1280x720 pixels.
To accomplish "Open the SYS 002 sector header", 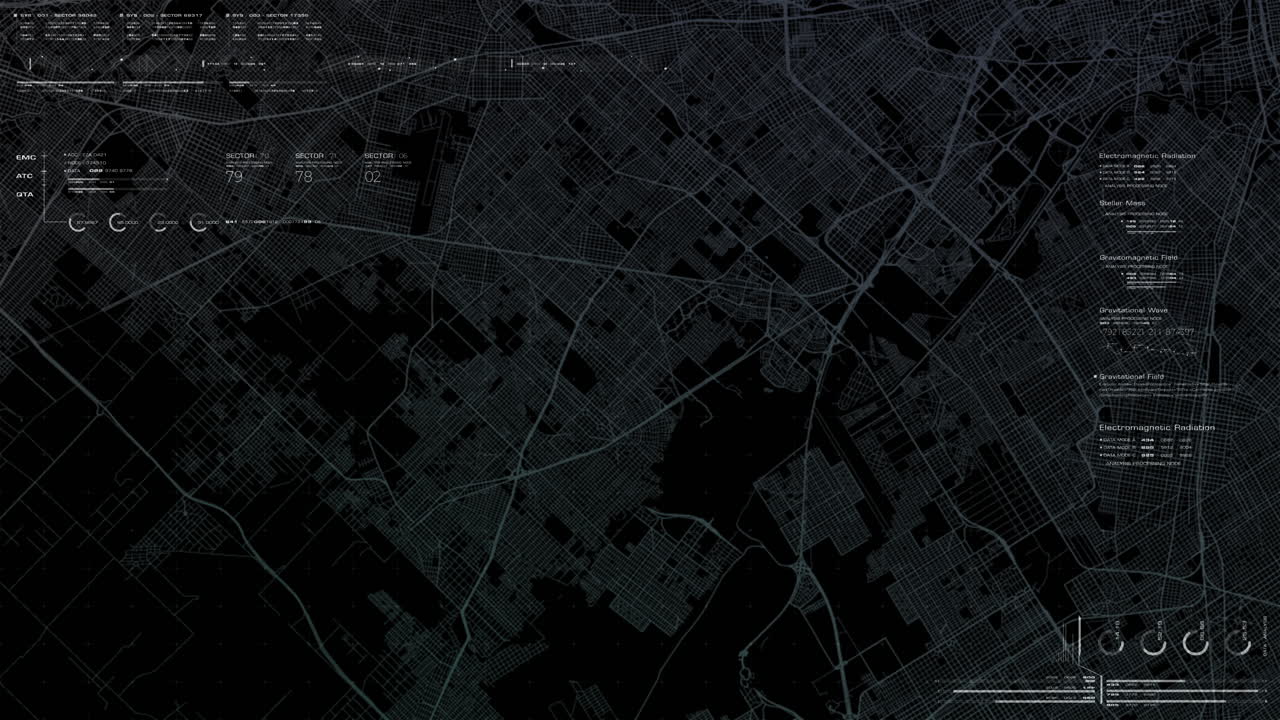I will 165,16.
